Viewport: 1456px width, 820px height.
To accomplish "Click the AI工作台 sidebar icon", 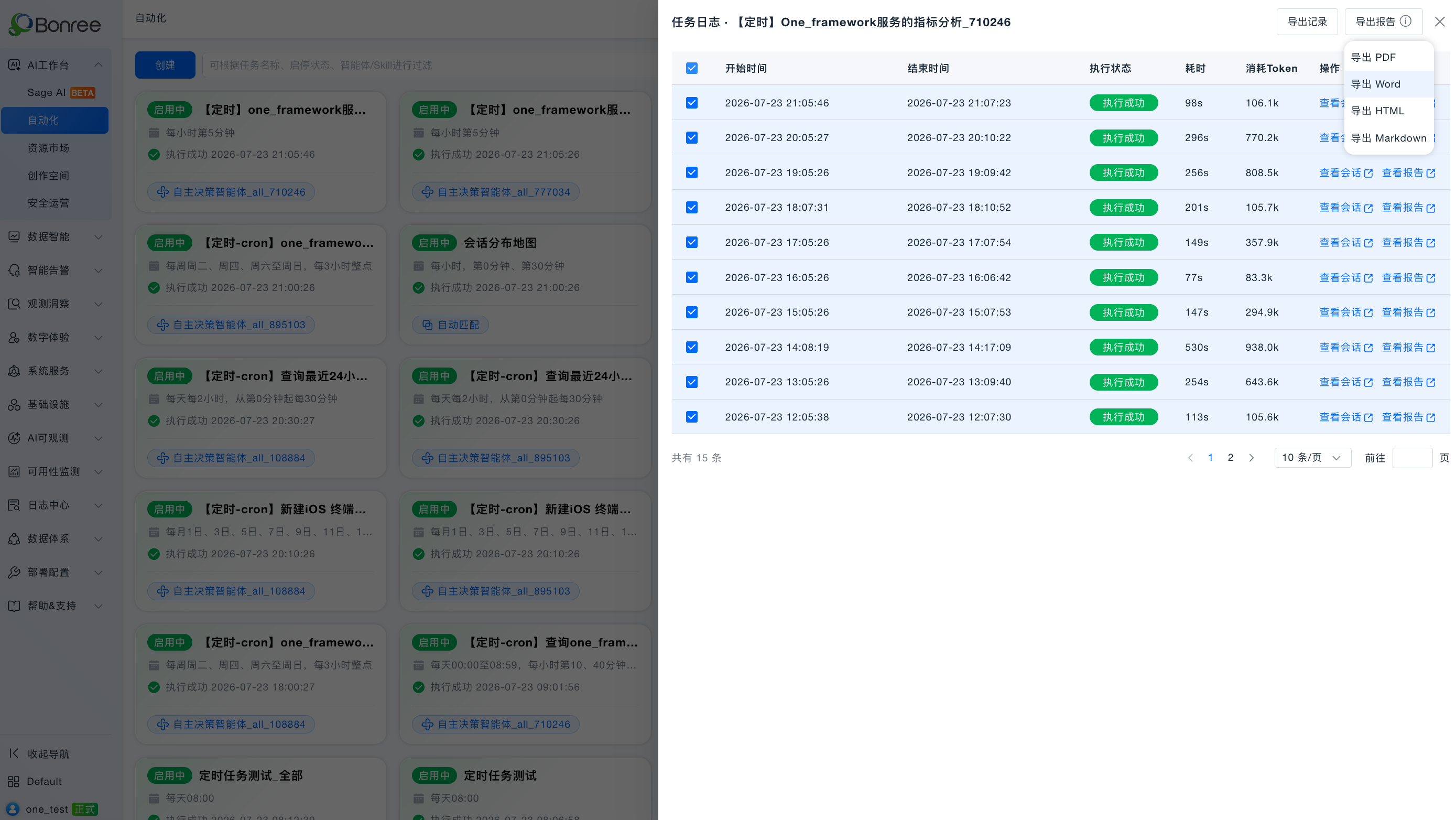I will (14, 65).
